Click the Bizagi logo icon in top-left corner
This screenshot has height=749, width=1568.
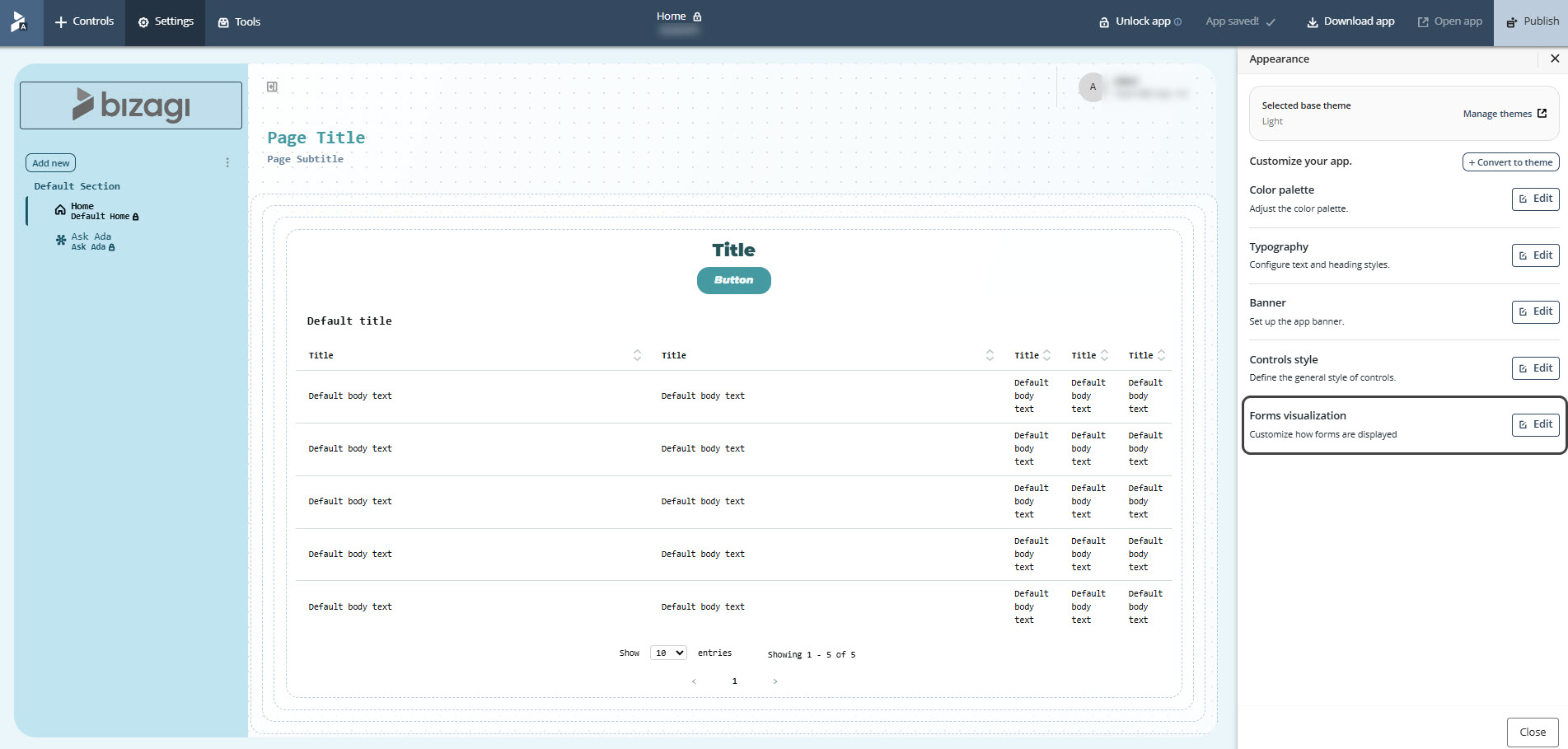pos(18,22)
